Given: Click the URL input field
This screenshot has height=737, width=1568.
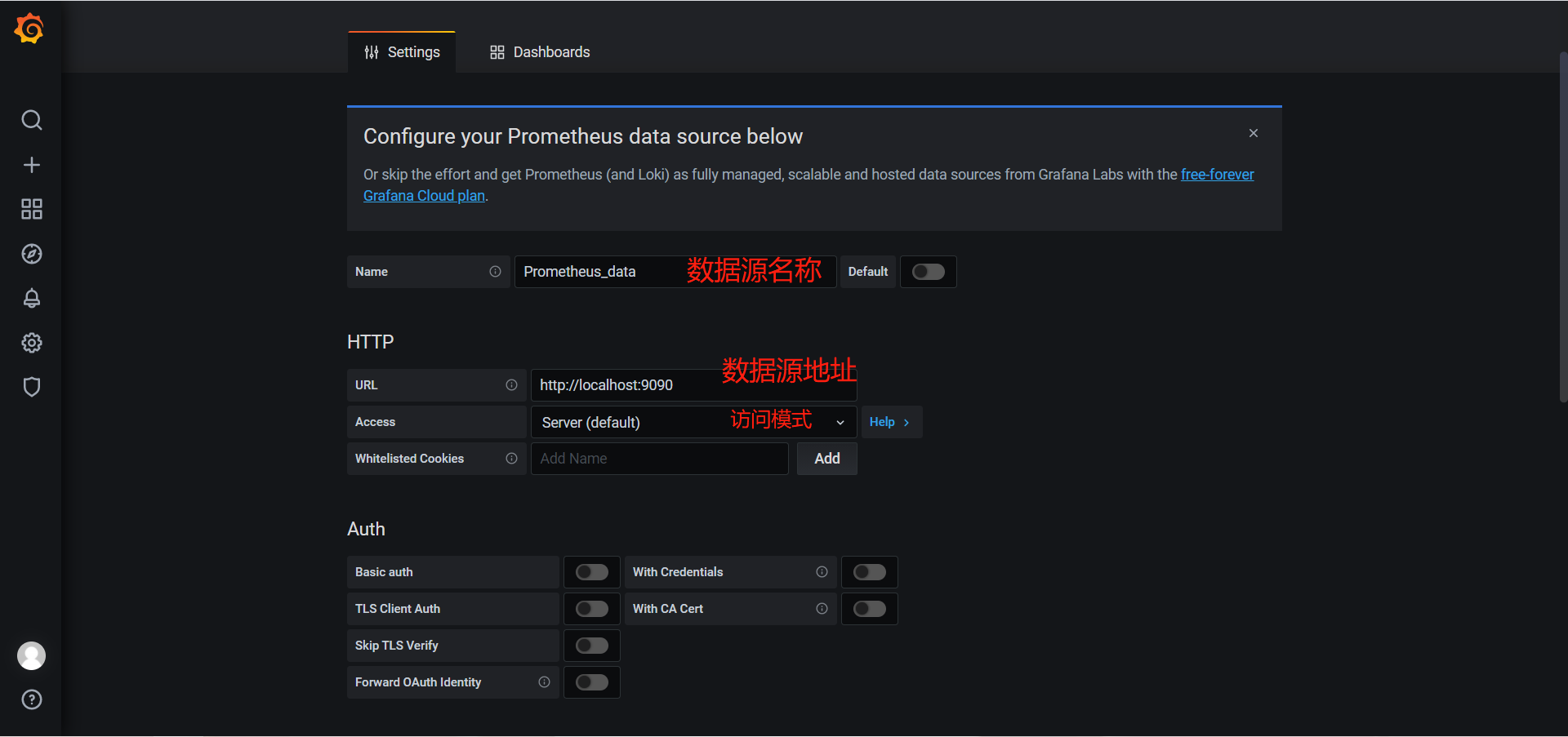Looking at the screenshot, I should coord(693,385).
